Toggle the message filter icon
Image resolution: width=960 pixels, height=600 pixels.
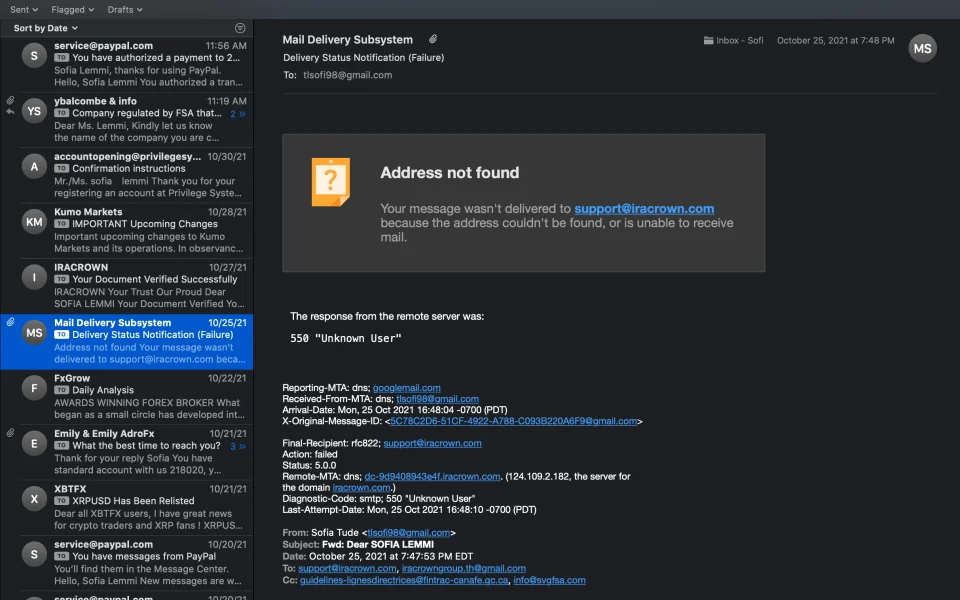click(x=239, y=28)
